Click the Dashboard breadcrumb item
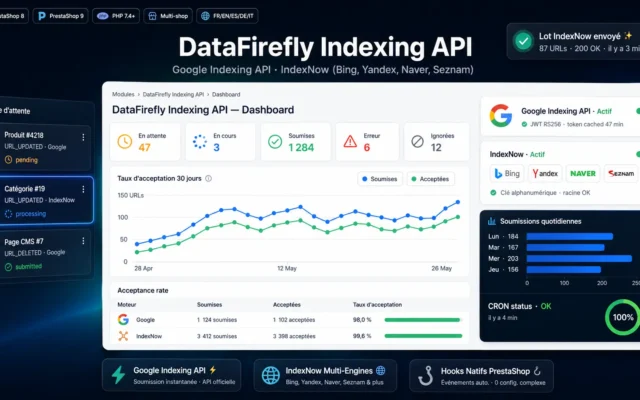Image resolution: width=640 pixels, height=400 pixels. [226, 94]
